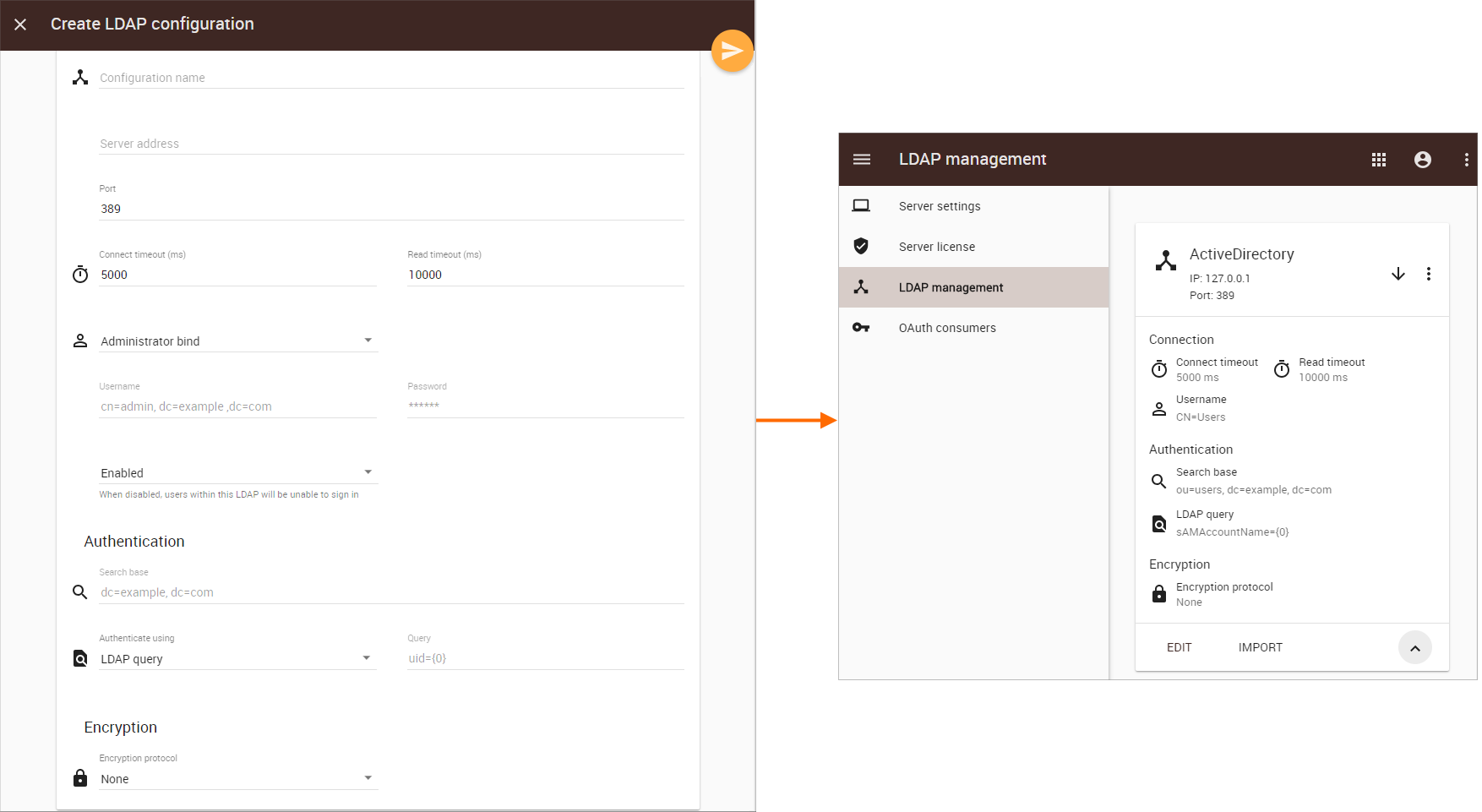Click the Read timeout field showing 10000

545,275
